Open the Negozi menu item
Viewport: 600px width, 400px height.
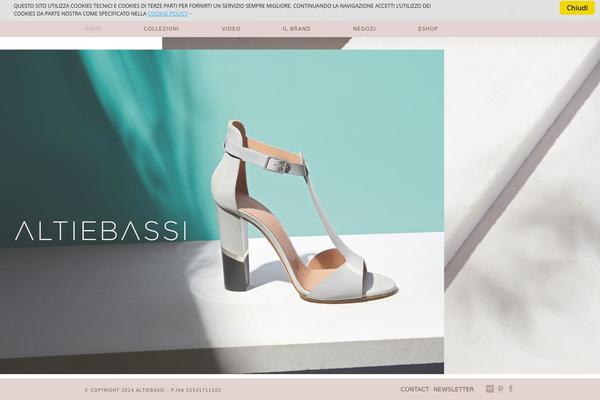pyautogui.click(x=364, y=29)
